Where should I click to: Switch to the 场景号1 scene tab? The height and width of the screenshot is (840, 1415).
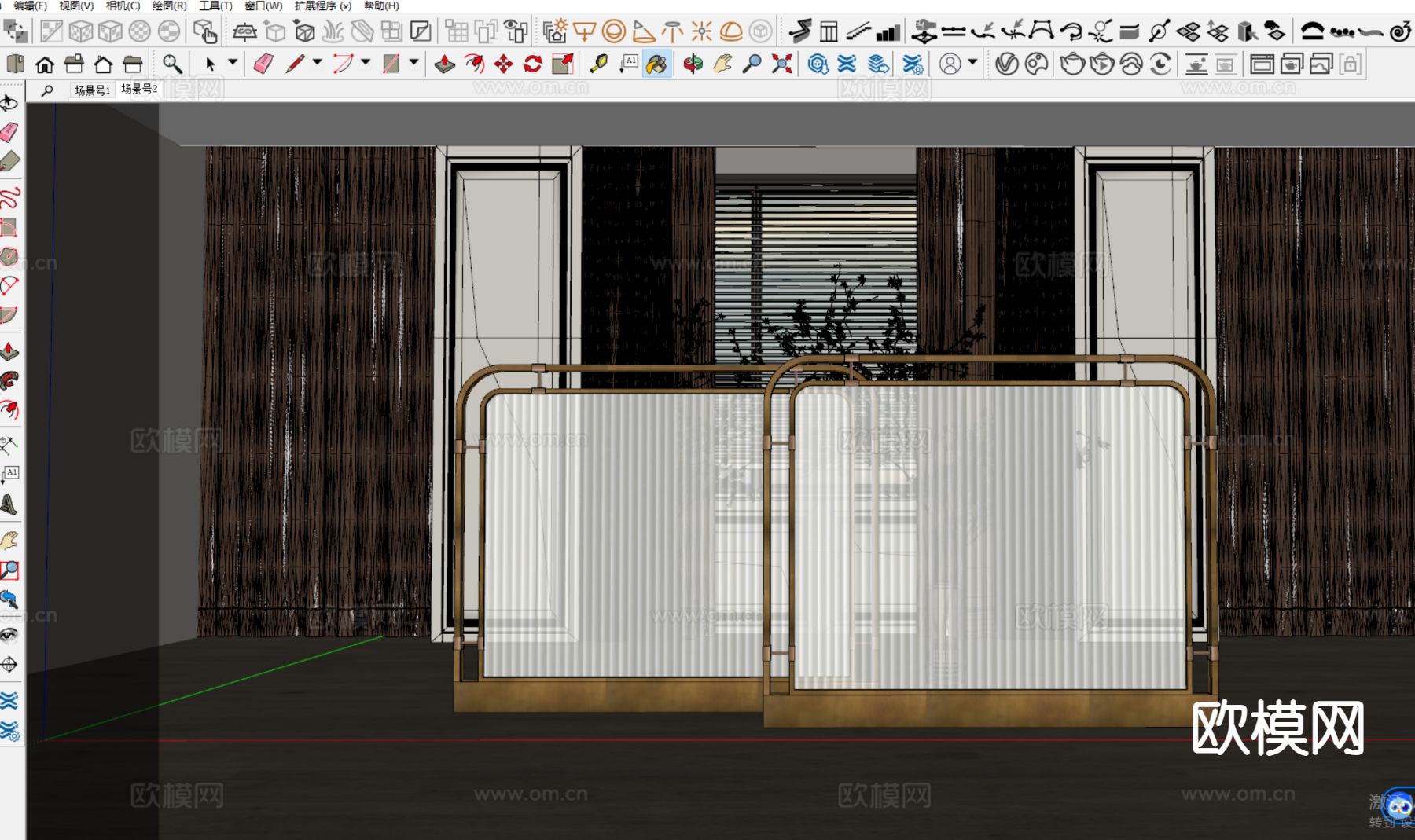[92, 90]
